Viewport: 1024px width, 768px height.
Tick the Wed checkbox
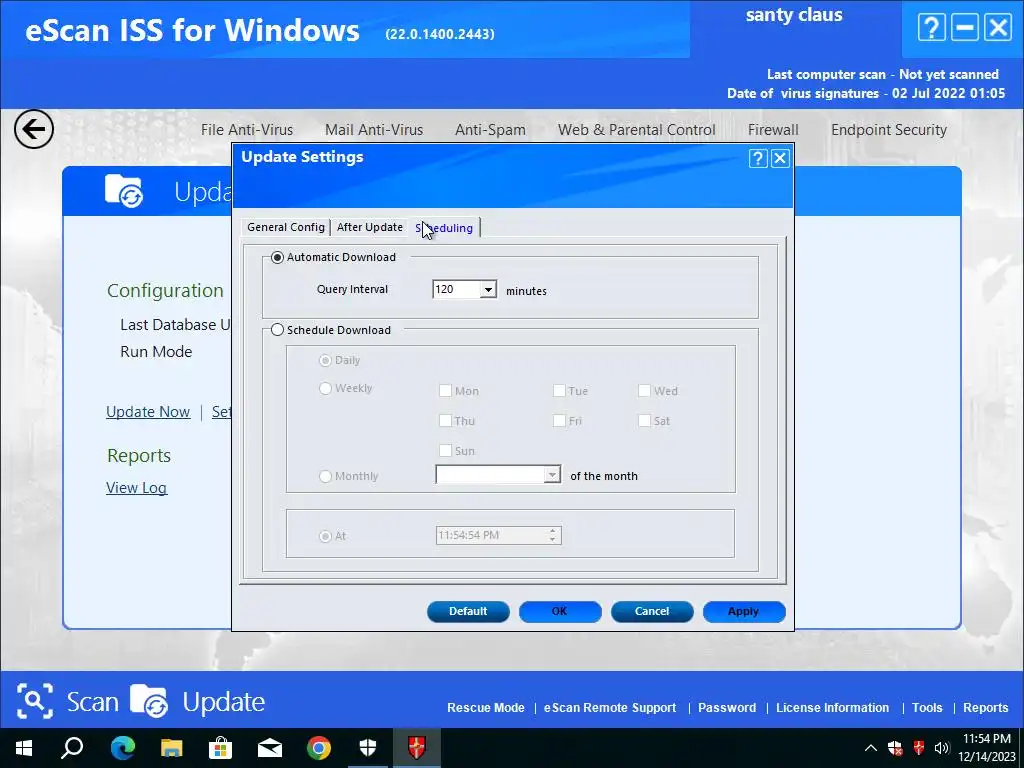click(644, 391)
